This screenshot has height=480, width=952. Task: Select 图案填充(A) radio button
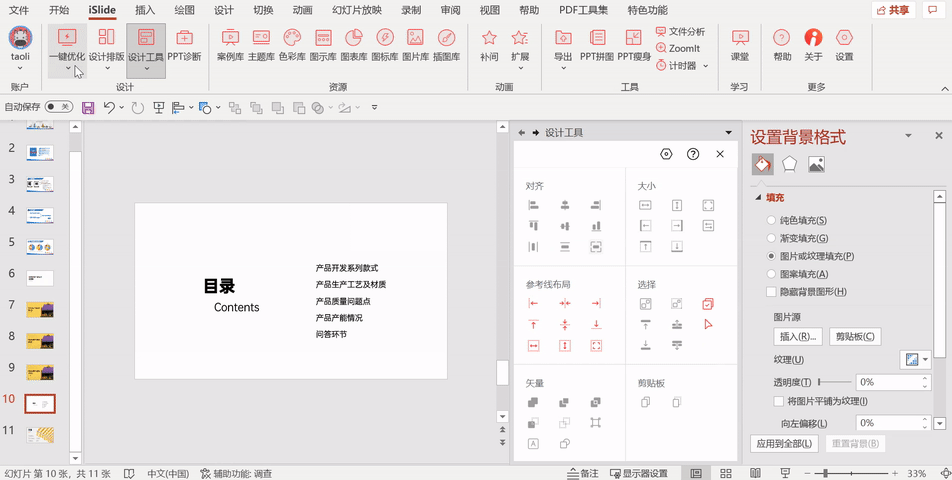pyautogui.click(x=772, y=274)
